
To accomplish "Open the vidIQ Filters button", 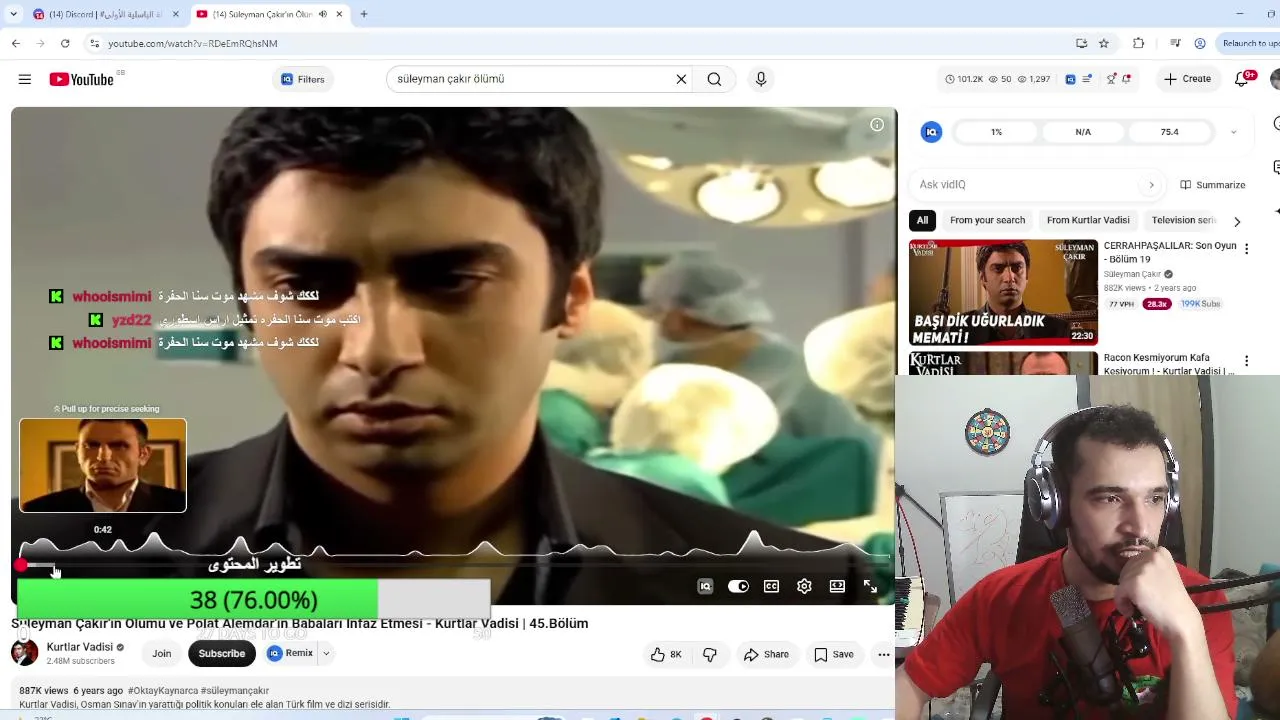I will tap(302, 79).
